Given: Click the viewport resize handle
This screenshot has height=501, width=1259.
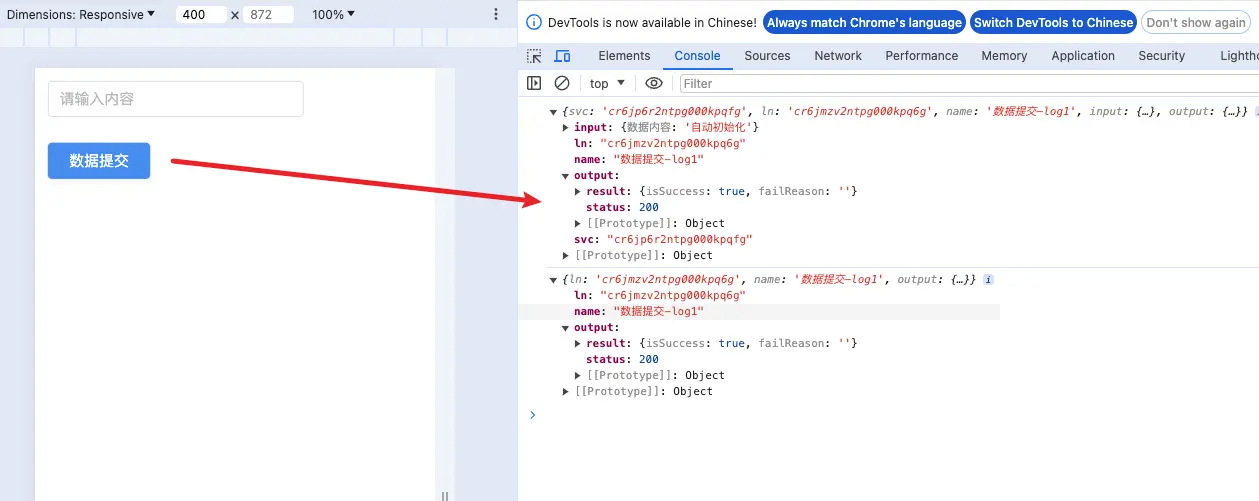Looking at the screenshot, I should [445, 496].
